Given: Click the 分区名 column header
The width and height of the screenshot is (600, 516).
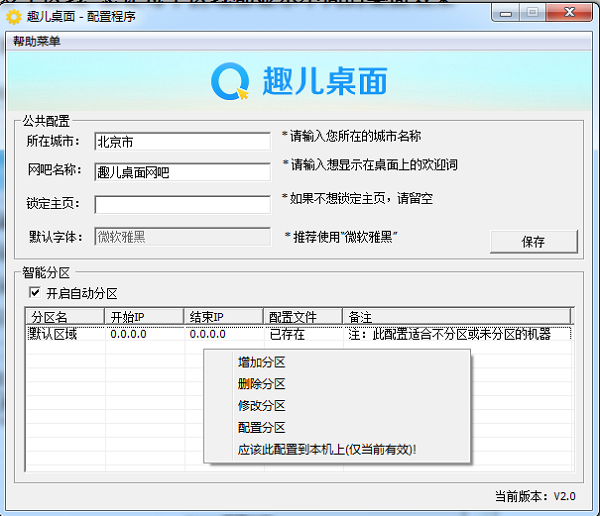Looking at the screenshot, I should 65,317.
